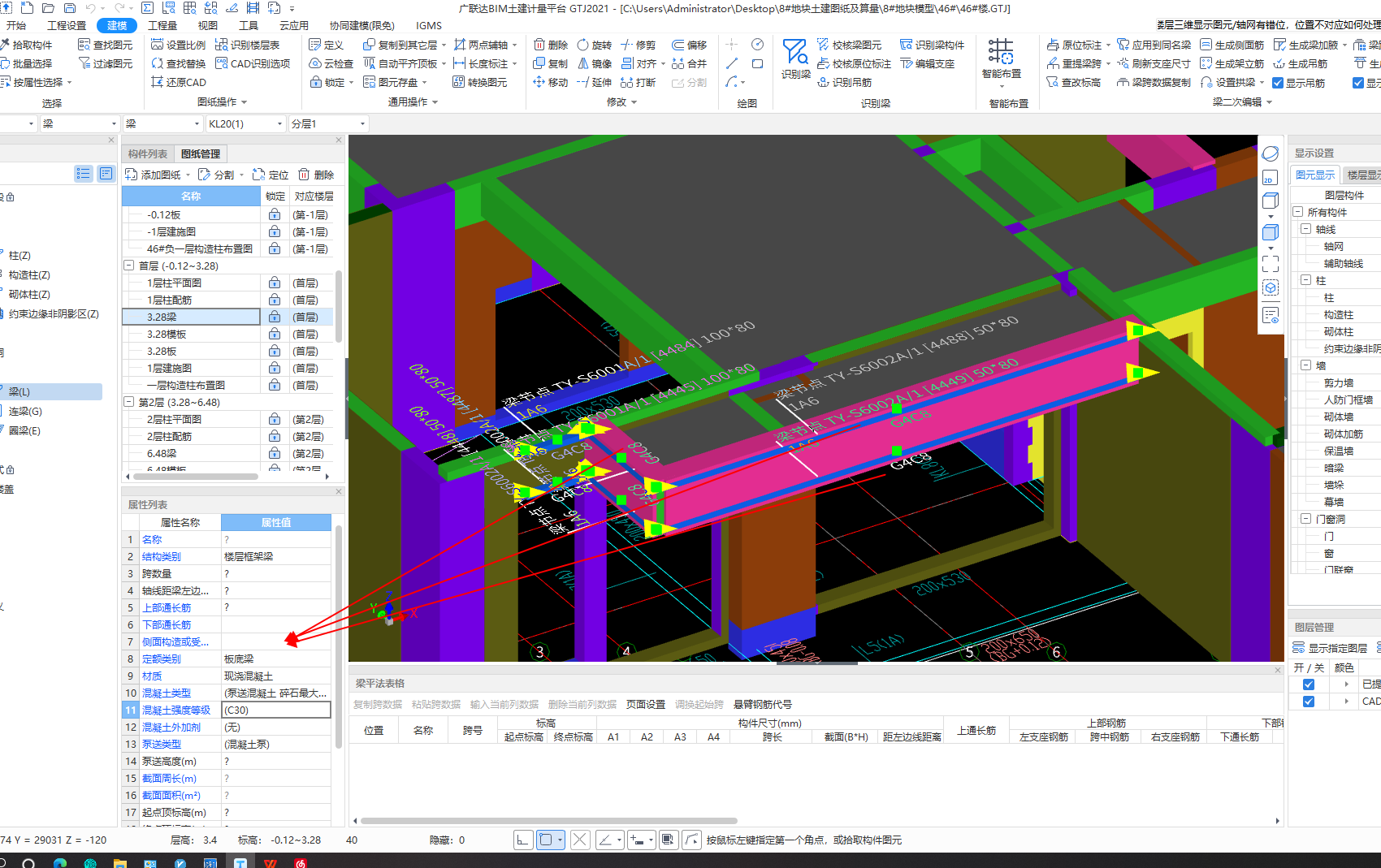Viewport: 1381px width, 868px height.
Task: Select 识别吊筋 identify hanger bars
Action: tap(844, 82)
